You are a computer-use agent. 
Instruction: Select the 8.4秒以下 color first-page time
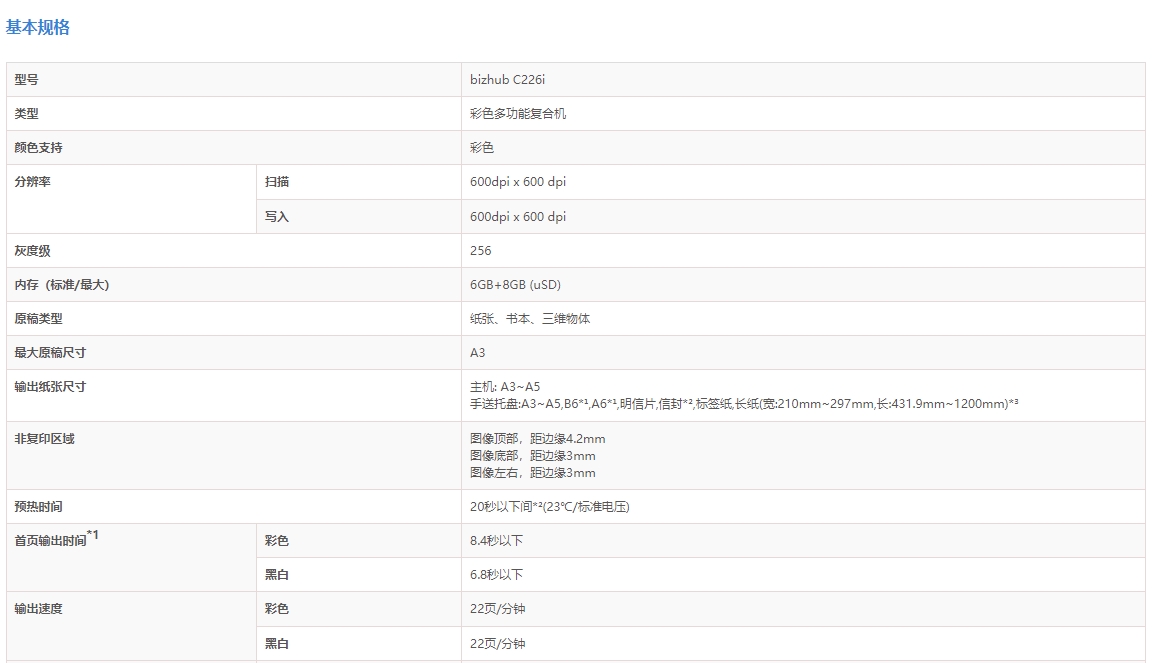[x=496, y=541]
